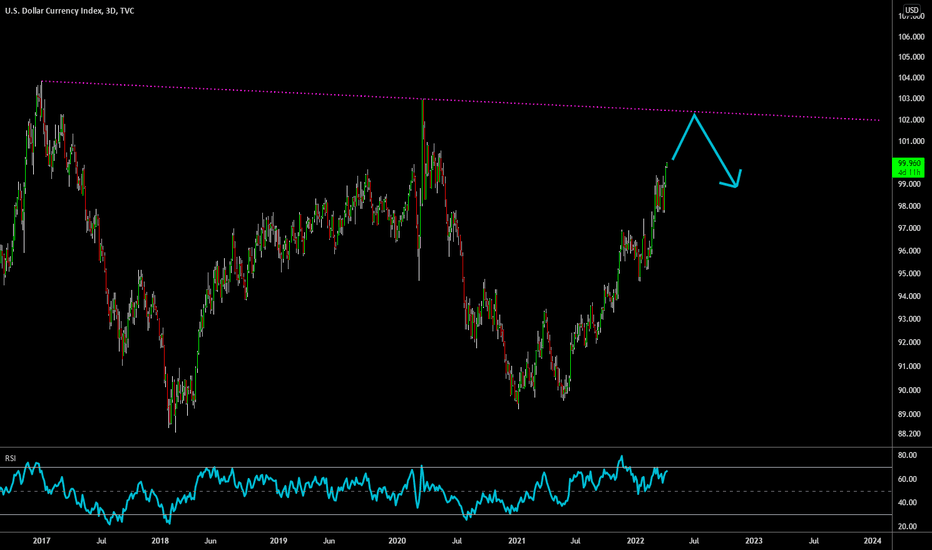Click the 2022 label on time axis
932x550 pixels.
(635, 540)
